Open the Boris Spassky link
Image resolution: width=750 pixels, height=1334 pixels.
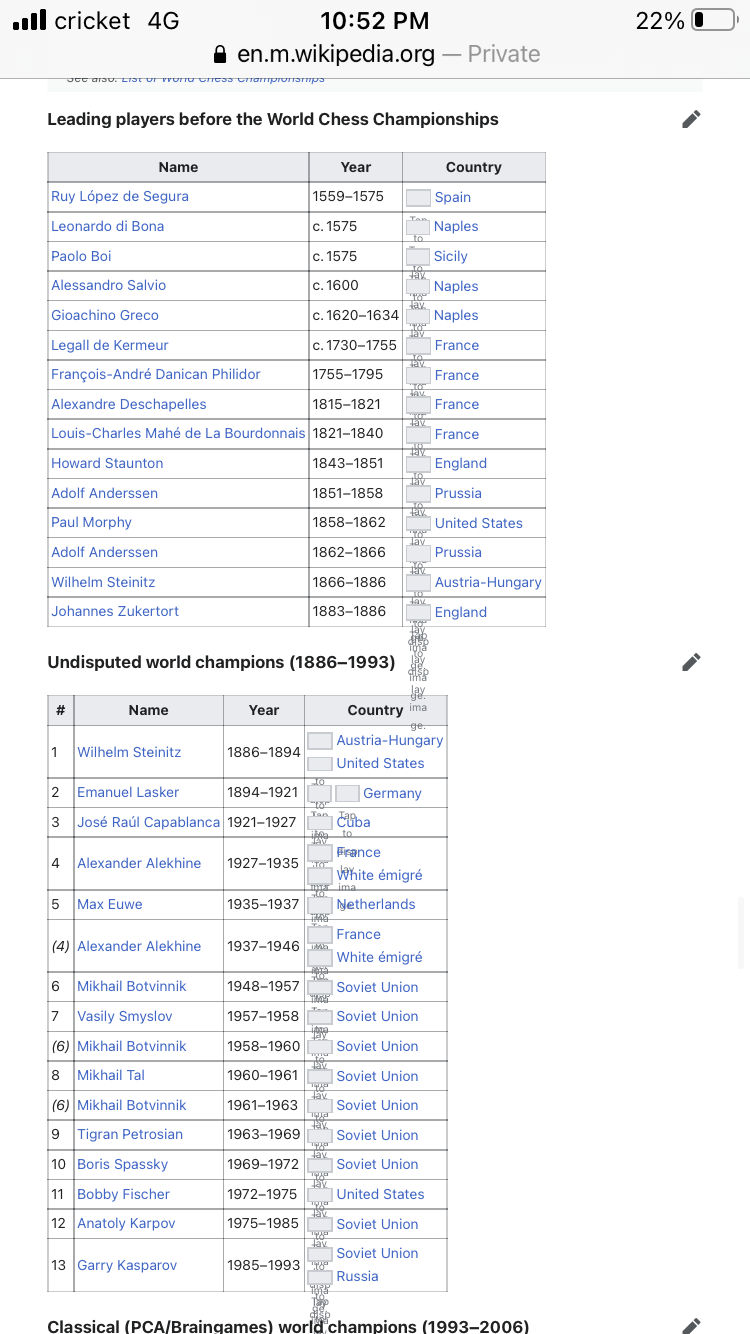point(122,1164)
